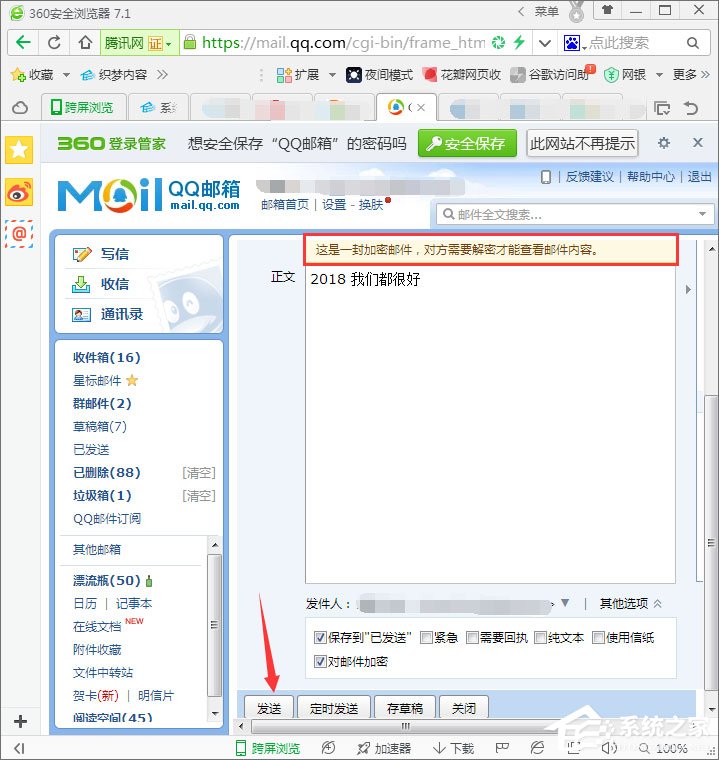Expand 收藏 dropdown arrow
The image size is (719, 760).
pos(66,75)
